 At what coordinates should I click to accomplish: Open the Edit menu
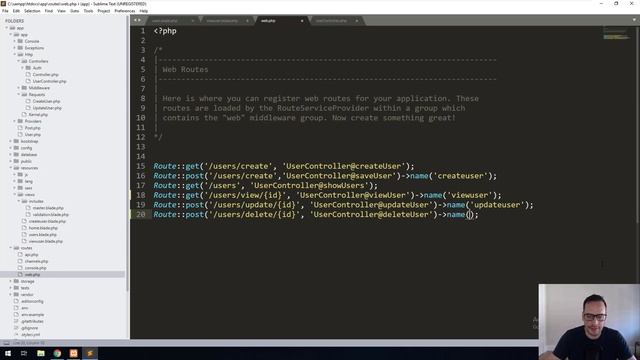click(16, 11)
